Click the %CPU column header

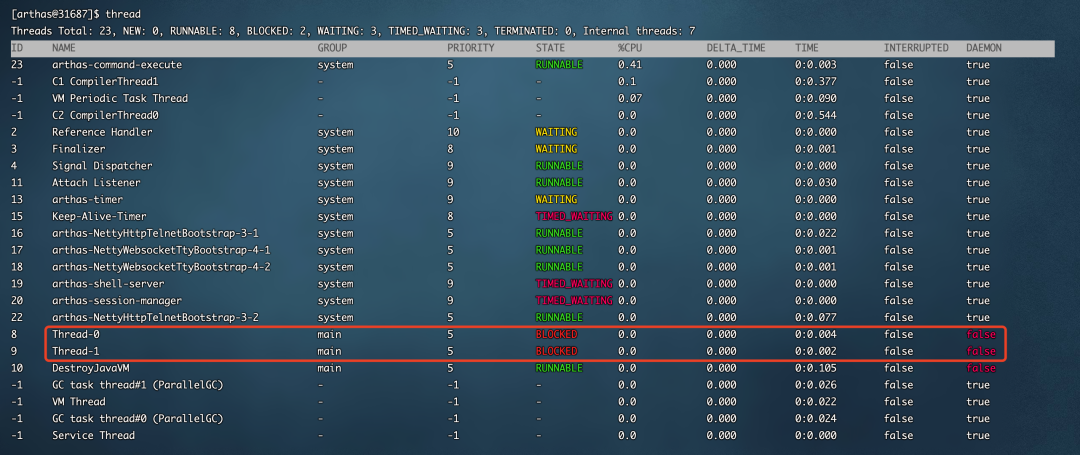(x=630, y=48)
